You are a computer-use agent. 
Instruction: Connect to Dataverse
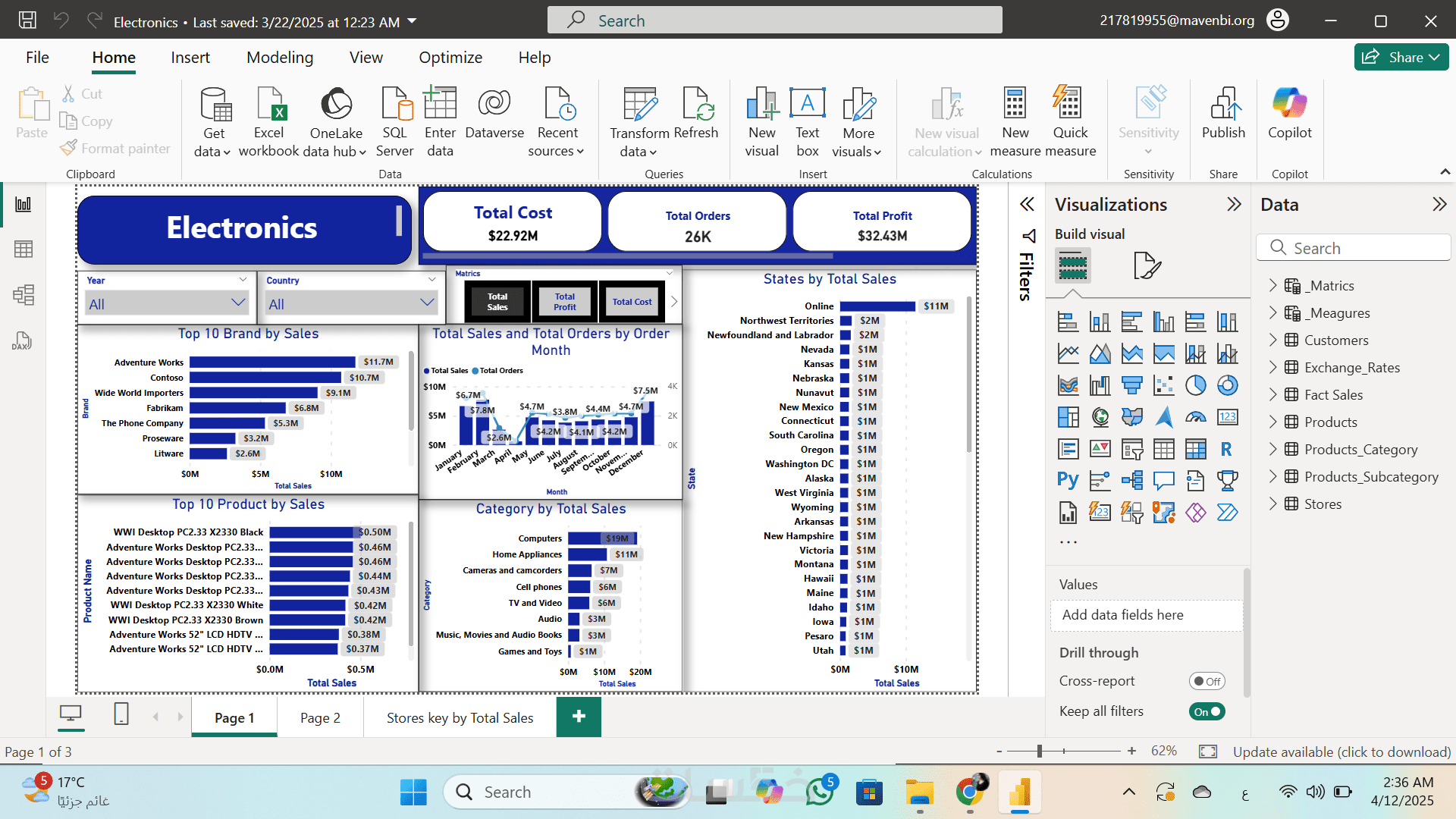(x=494, y=114)
